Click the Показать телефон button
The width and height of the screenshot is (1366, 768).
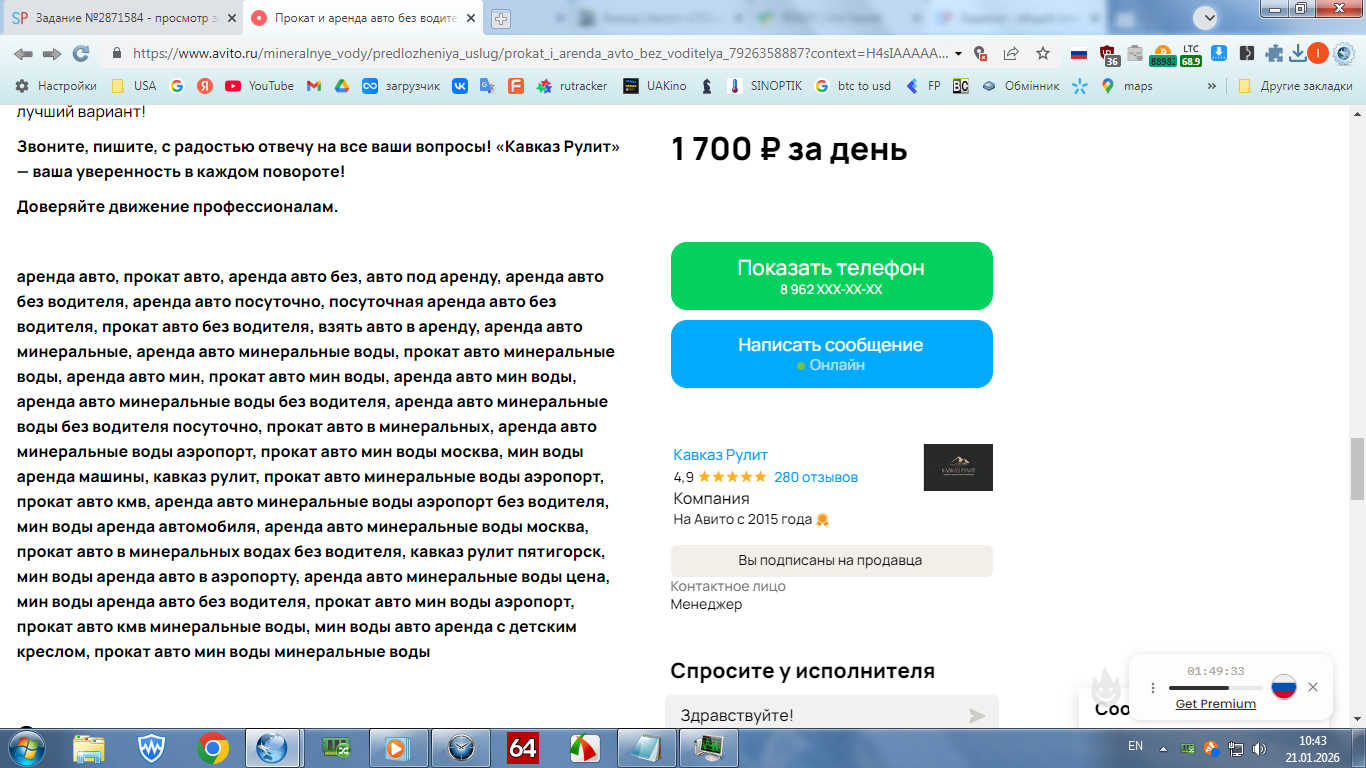pyautogui.click(x=832, y=276)
